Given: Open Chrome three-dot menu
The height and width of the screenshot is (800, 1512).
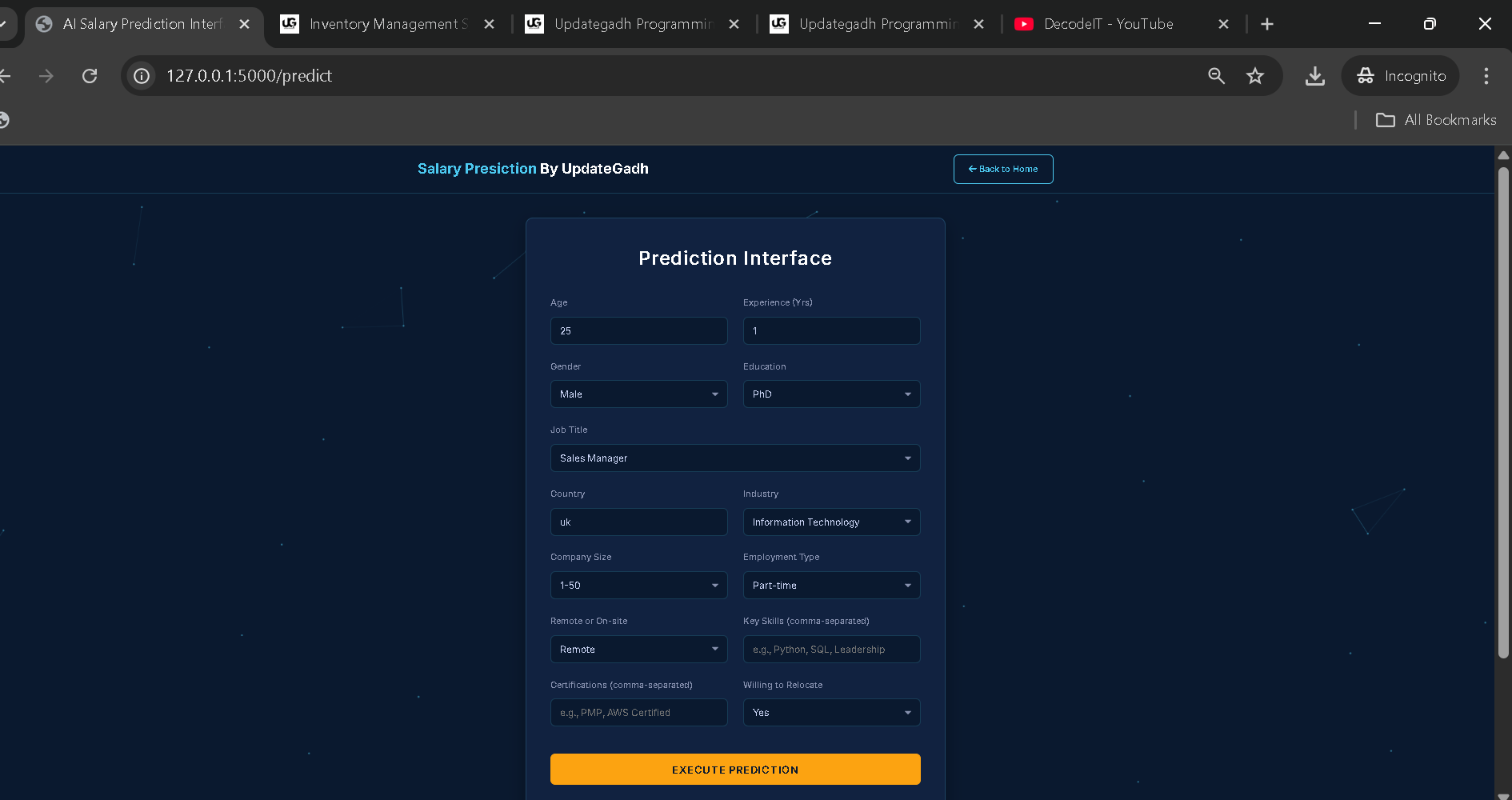Looking at the screenshot, I should coord(1486,76).
